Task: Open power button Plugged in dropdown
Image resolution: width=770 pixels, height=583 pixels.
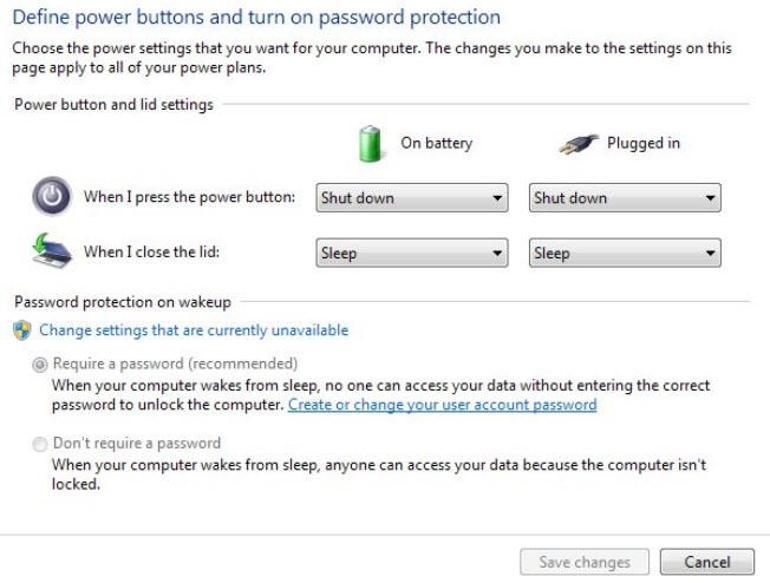Action: 625,198
